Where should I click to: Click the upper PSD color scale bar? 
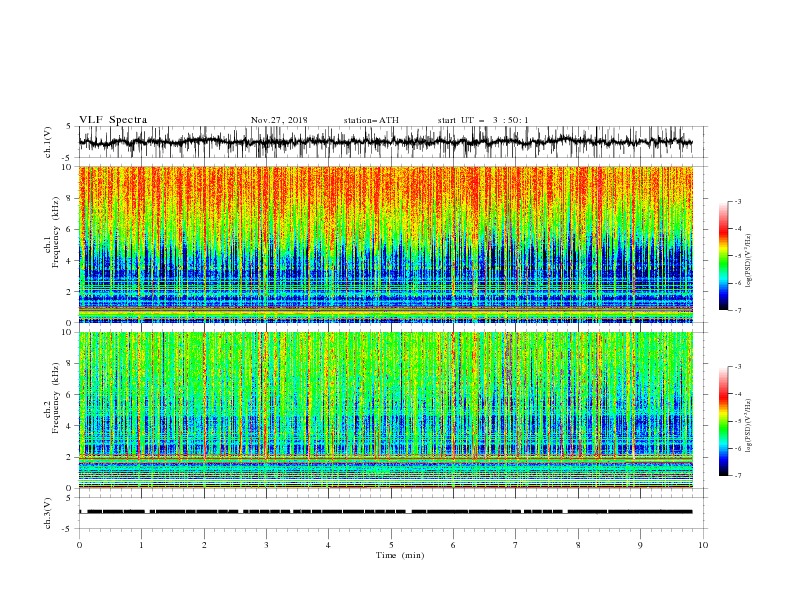click(x=724, y=256)
